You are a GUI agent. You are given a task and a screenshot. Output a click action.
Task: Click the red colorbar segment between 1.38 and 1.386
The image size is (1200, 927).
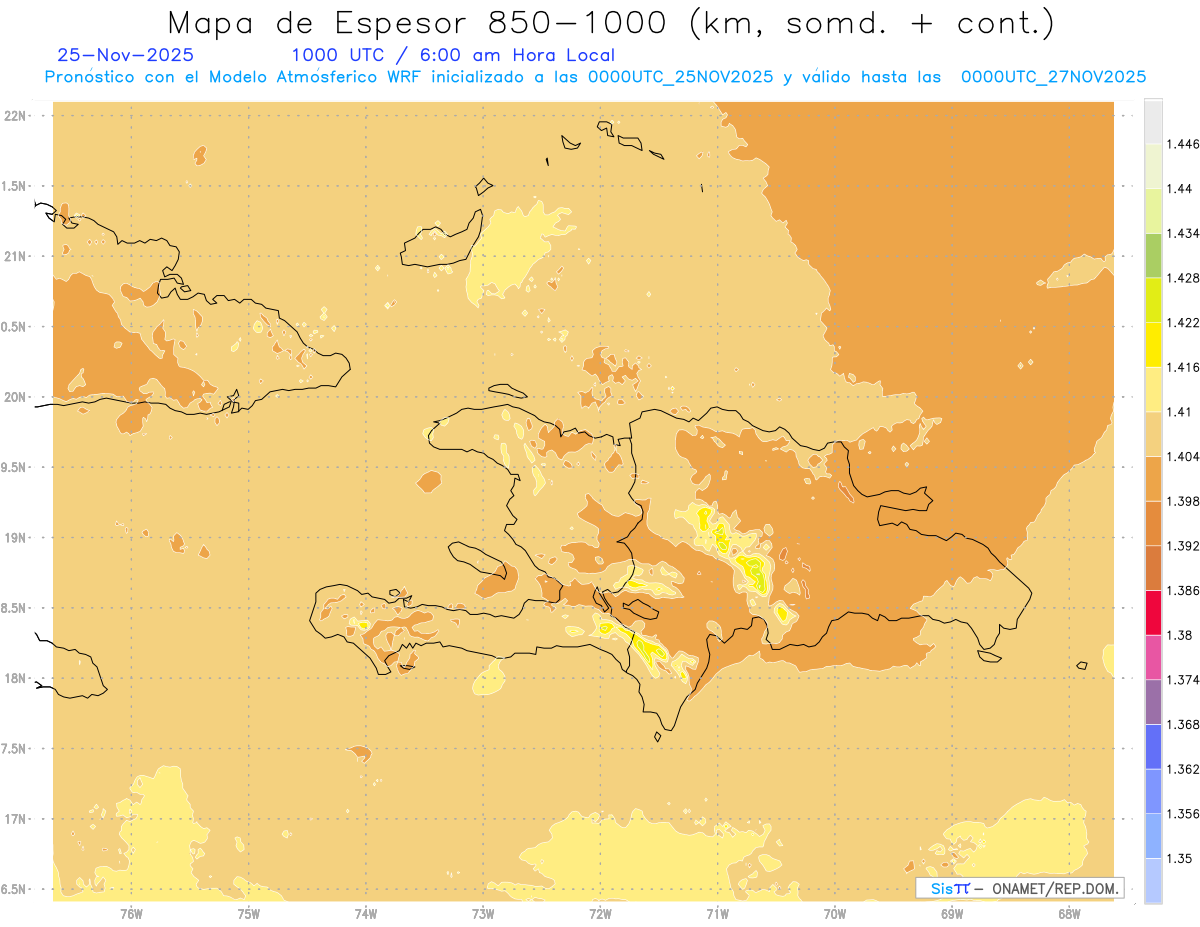click(x=1153, y=612)
